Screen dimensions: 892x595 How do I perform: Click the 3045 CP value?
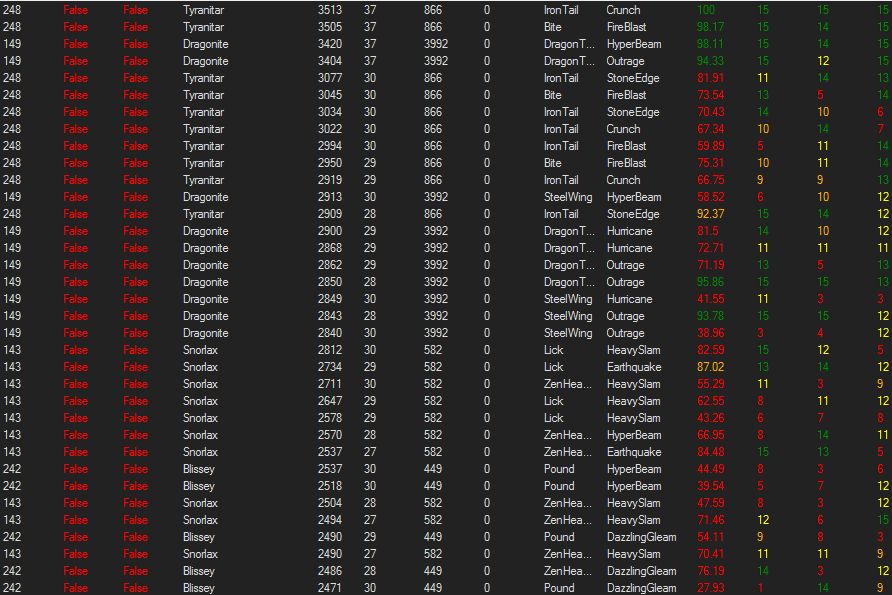pos(329,96)
